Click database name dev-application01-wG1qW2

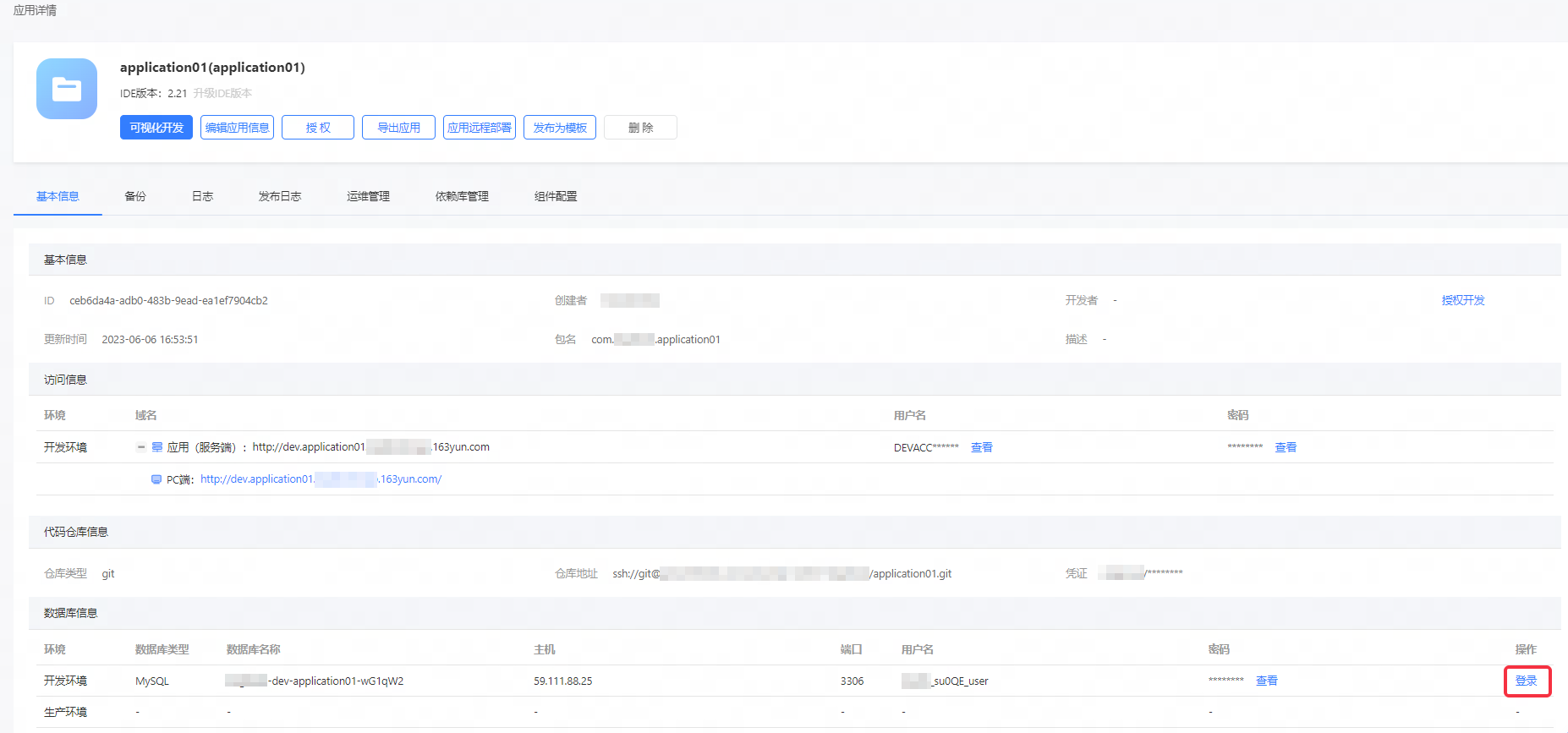point(315,681)
